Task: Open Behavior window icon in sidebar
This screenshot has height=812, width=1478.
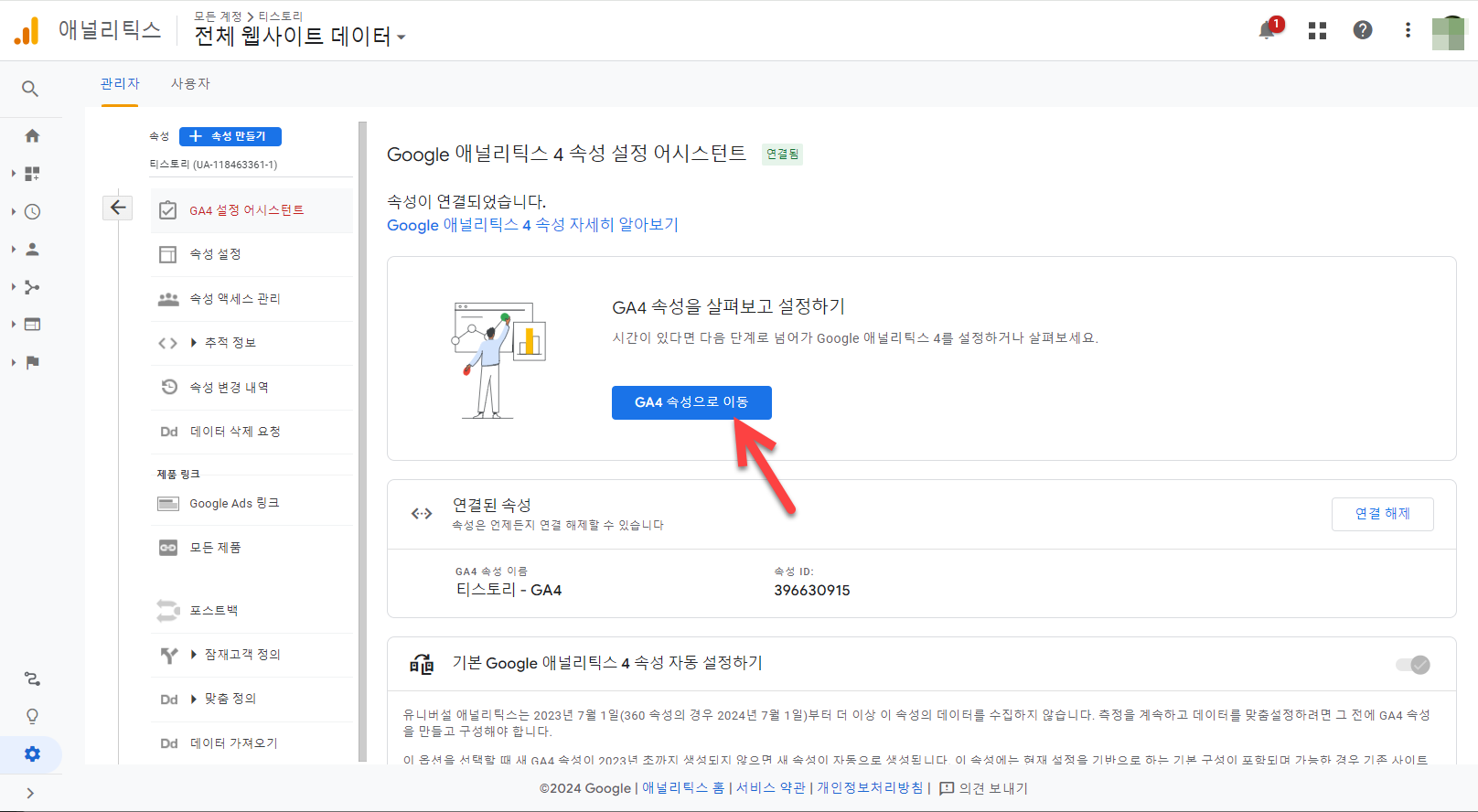Action: 32,325
